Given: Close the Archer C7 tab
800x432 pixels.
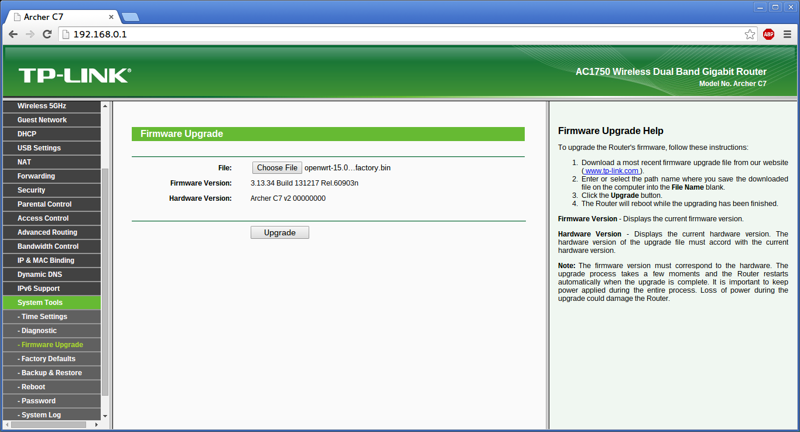Looking at the screenshot, I should 111,17.
